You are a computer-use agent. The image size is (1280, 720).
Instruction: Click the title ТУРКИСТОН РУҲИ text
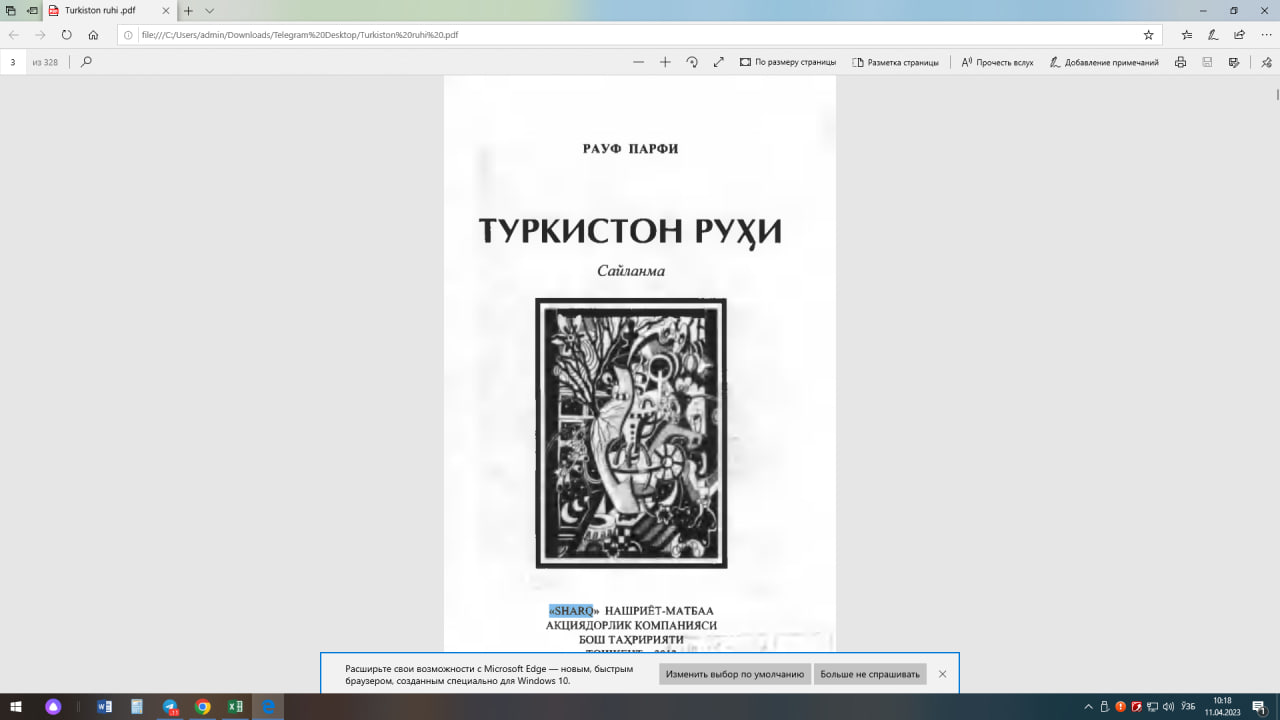[x=630, y=231]
